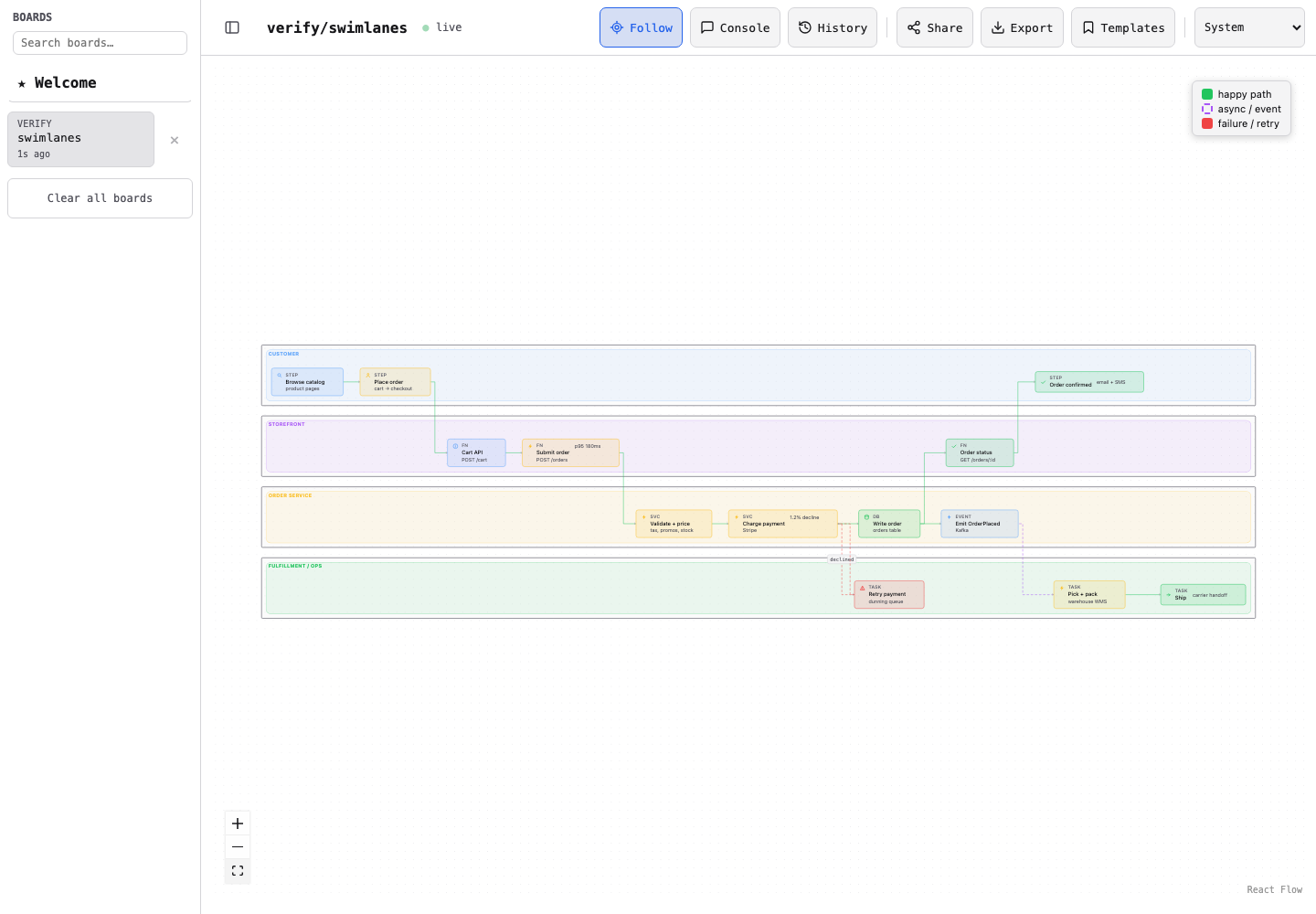The height and width of the screenshot is (914, 1316).
Task: Select the Place order step node
Action: pyautogui.click(x=395, y=382)
